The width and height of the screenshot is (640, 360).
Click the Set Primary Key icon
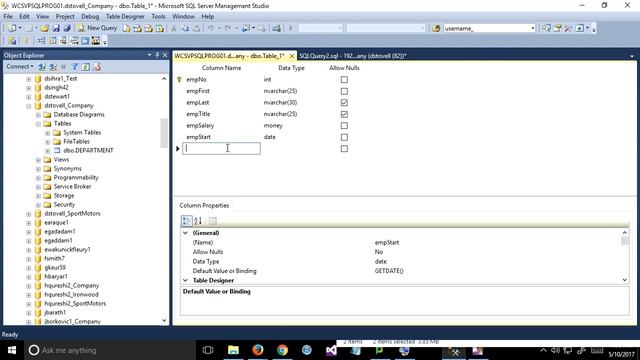pyautogui.click(x=27, y=41)
